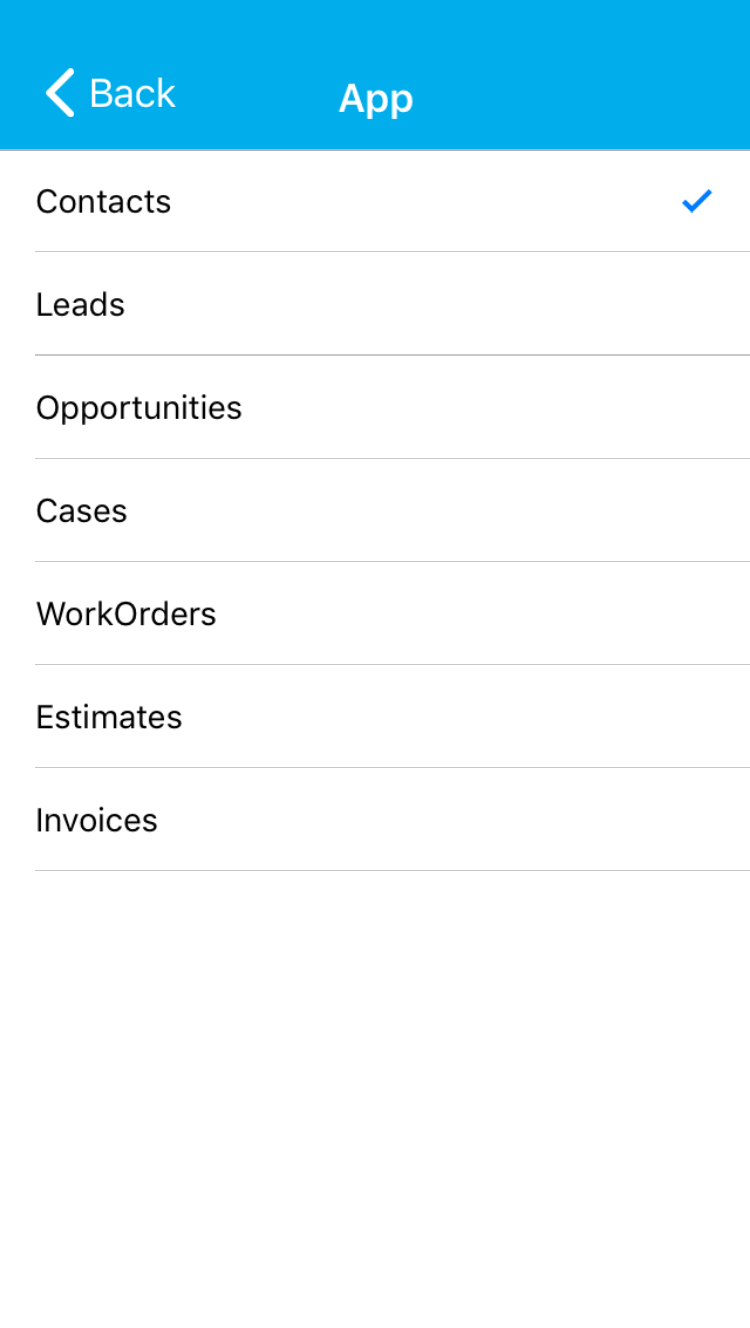Pick Cases from the app list
The width and height of the screenshot is (750, 1328).
click(375, 510)
